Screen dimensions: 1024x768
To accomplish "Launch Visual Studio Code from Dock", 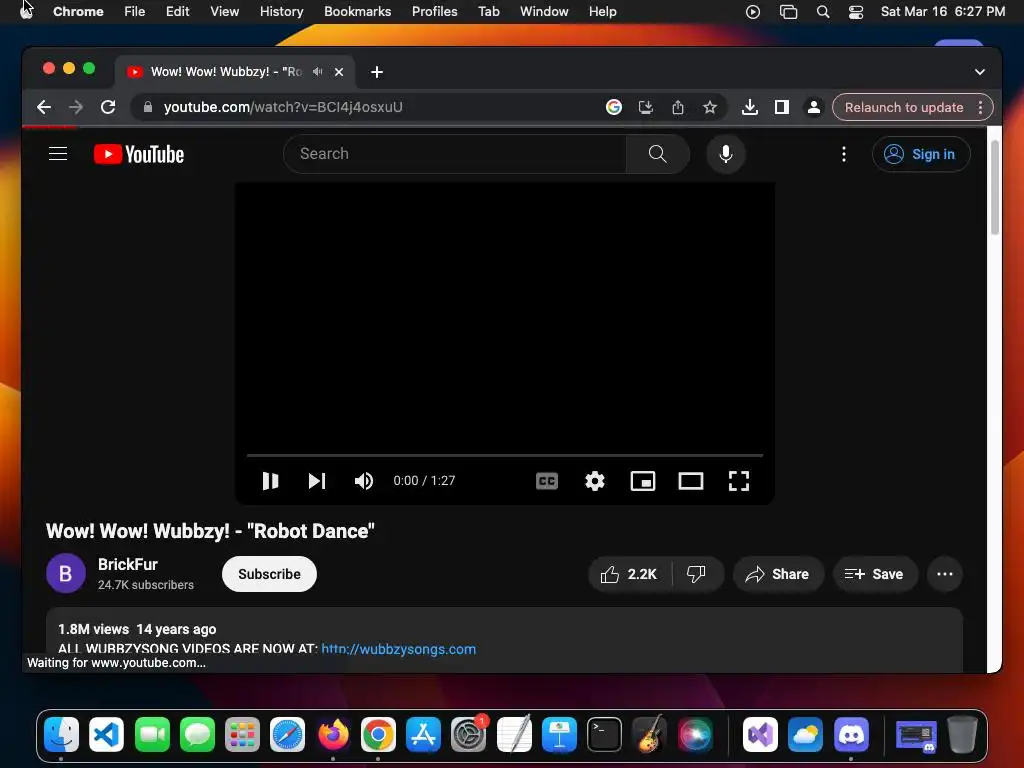I will 106,735.
